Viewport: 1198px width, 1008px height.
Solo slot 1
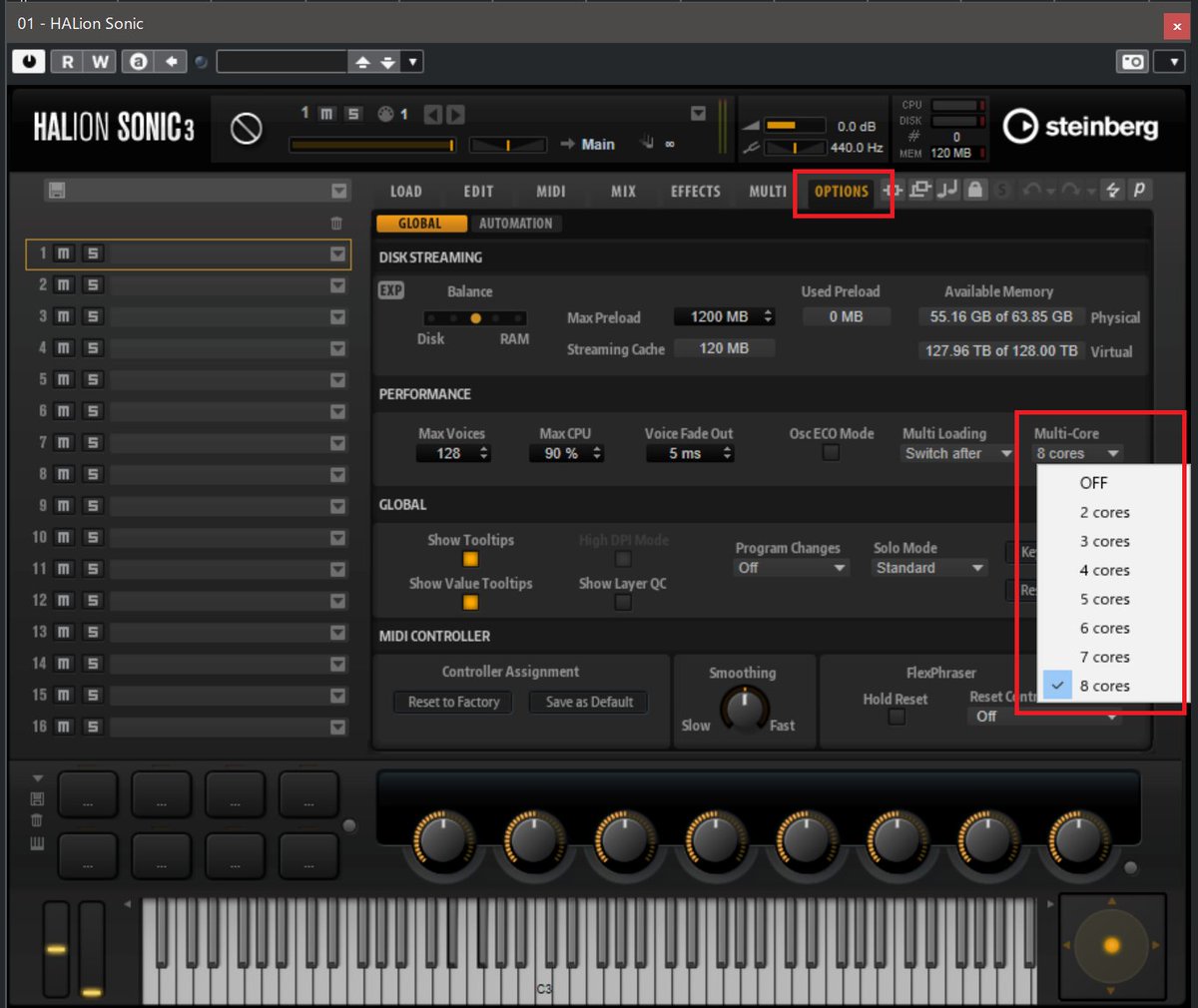[x=93, y=253]
